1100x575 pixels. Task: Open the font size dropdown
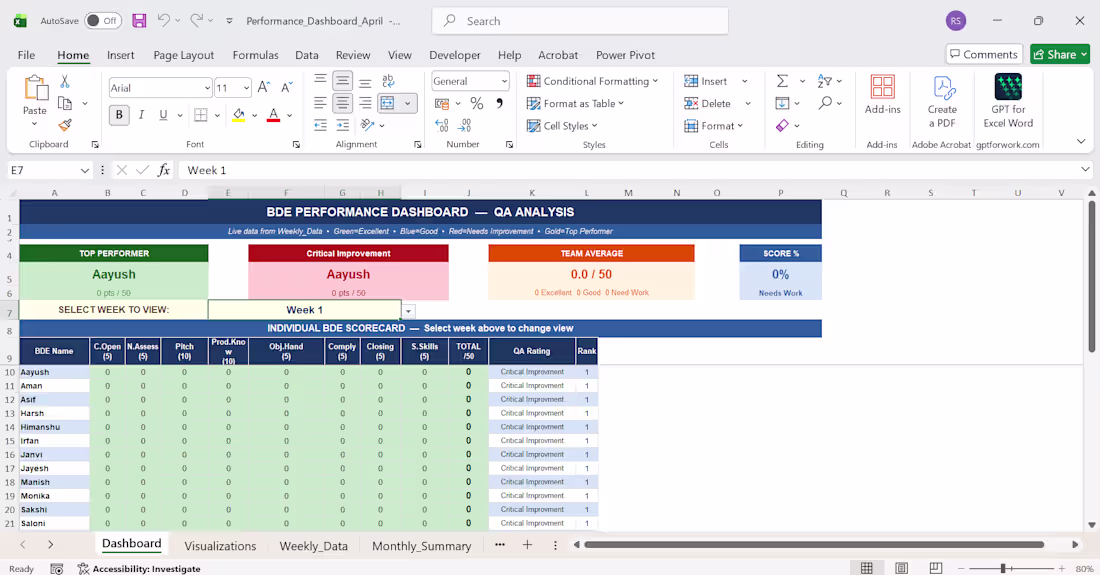tap(246, 88)
